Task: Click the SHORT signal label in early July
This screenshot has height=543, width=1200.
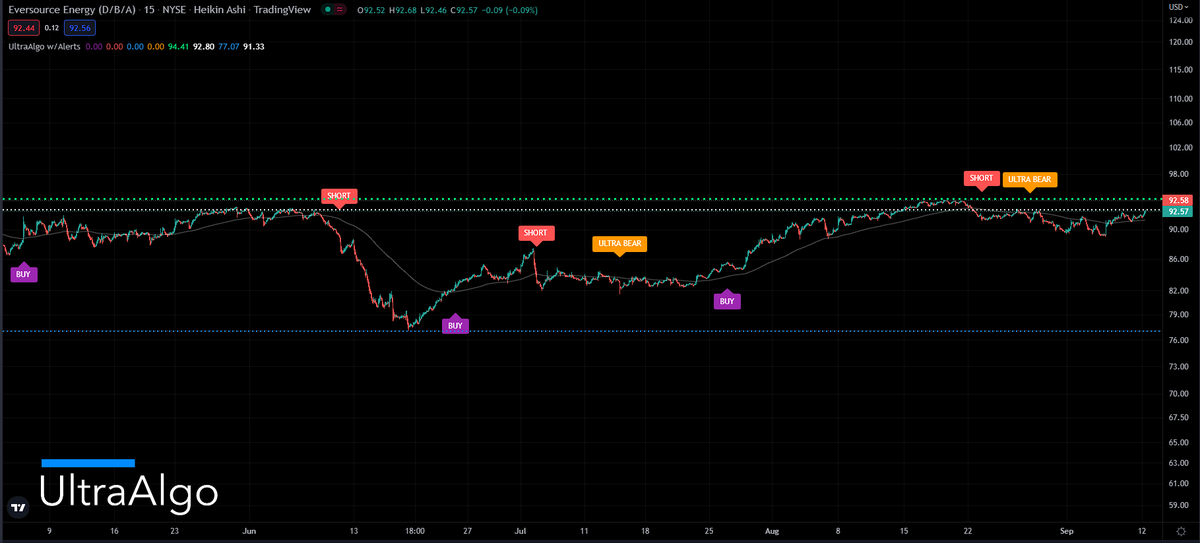Action: [534, 233]
